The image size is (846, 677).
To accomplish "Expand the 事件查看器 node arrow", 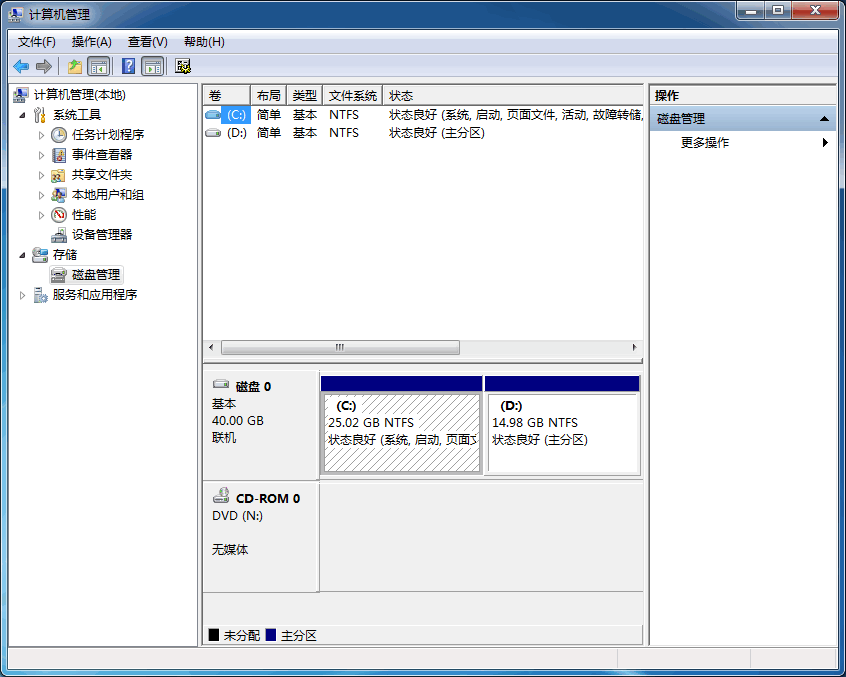I will [x=41, y=155].
